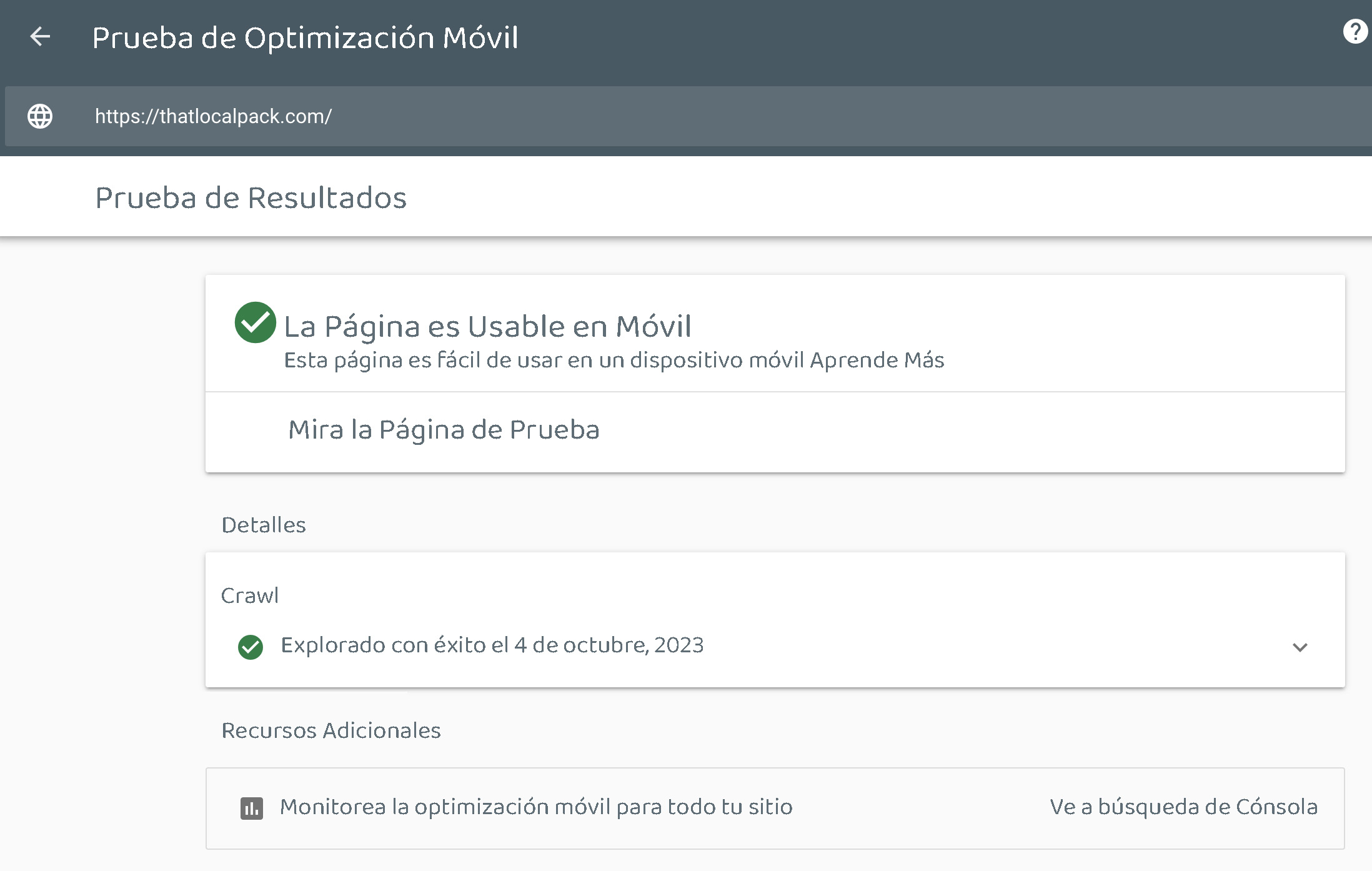This screenshot has width=1372, height=871.
Task: Expand the crawl details chevron
Action: tap(1300, 647)
